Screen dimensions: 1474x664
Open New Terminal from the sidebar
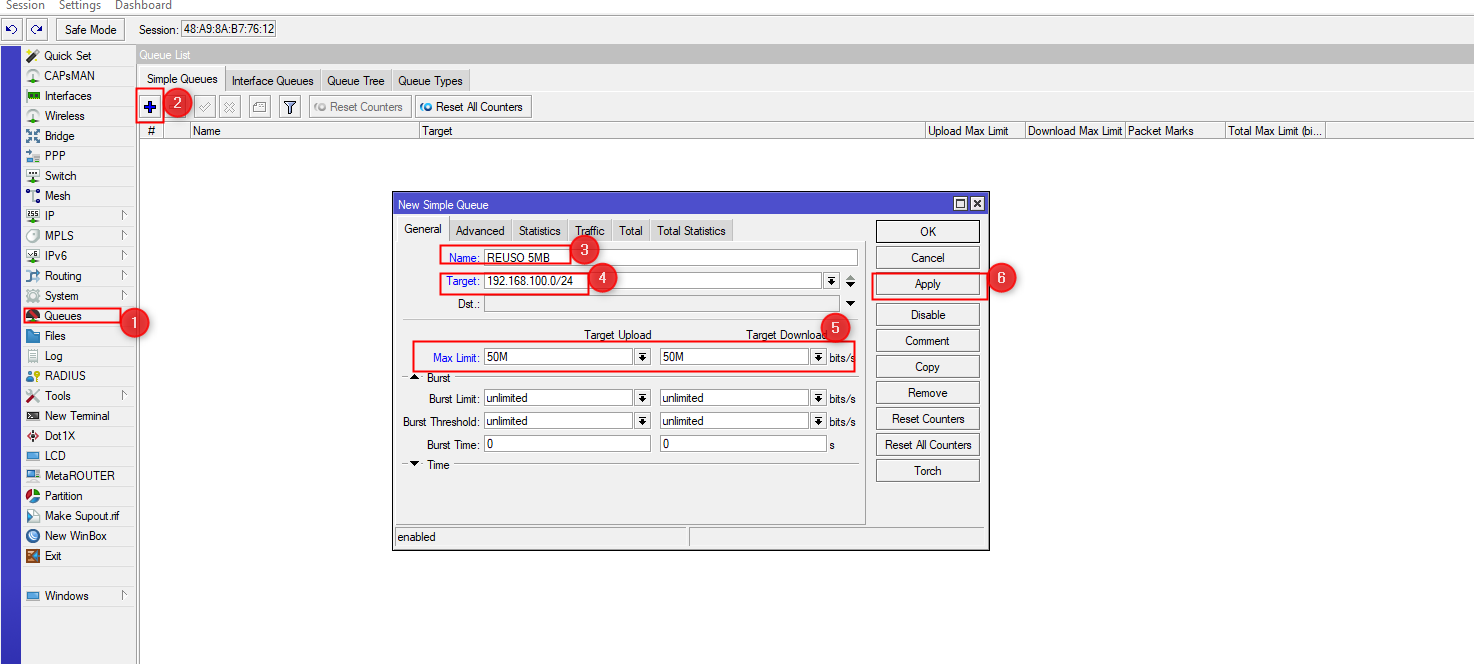coord(76,416)
